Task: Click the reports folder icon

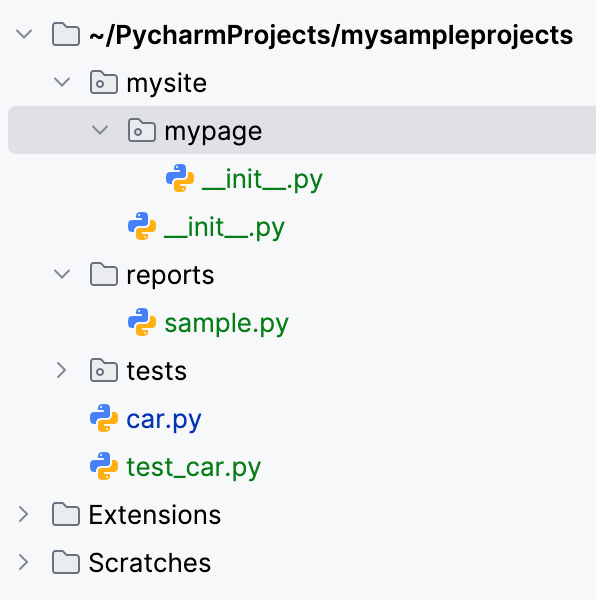Action: click(104, 274)
